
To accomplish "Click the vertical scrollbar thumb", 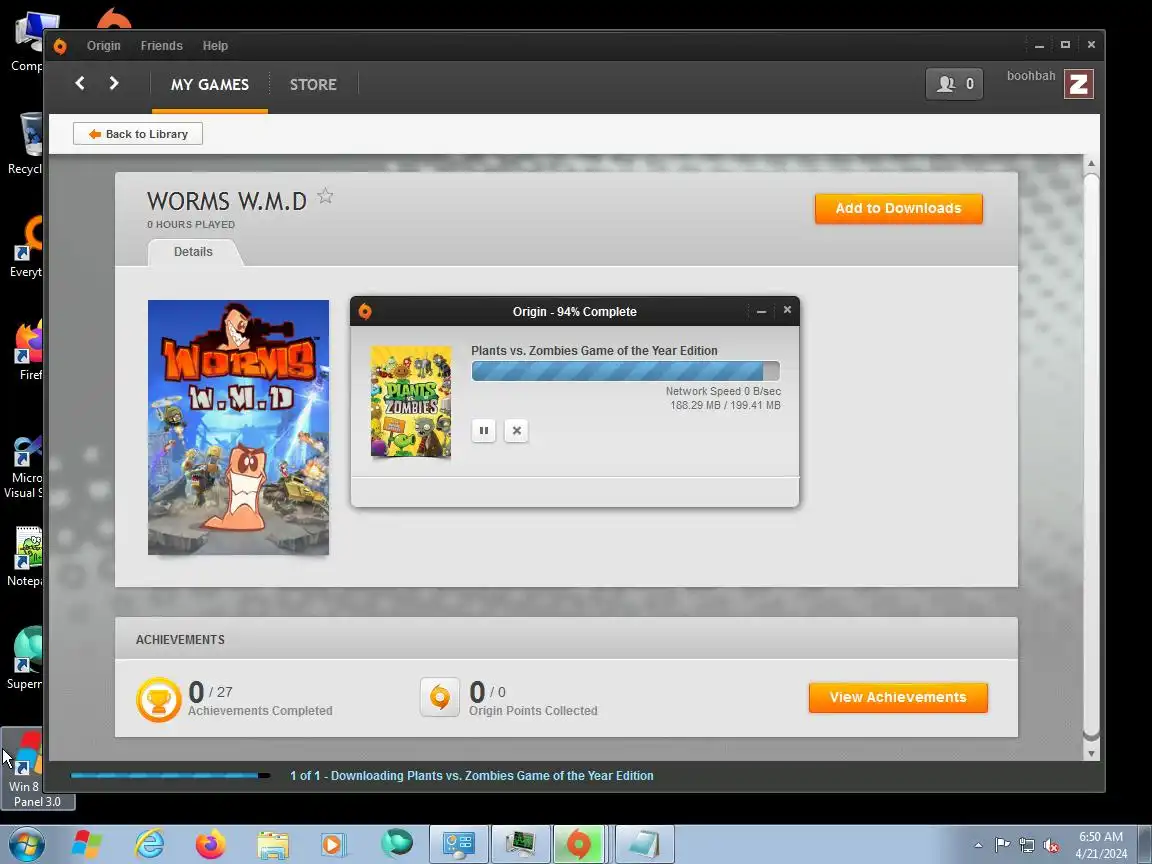I will coord(1091,456).
